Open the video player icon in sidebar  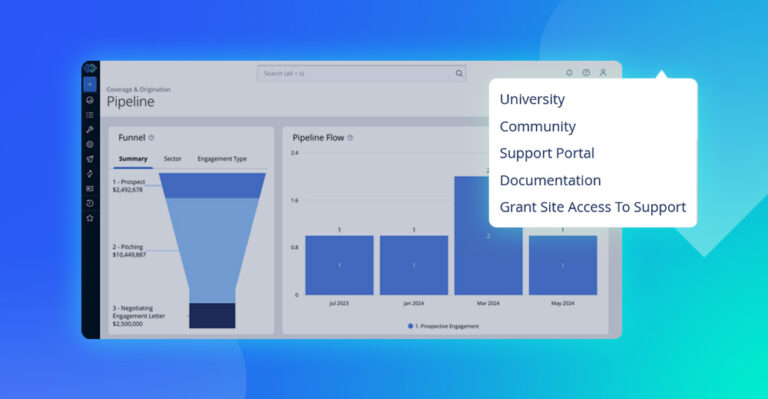point(90,188)
